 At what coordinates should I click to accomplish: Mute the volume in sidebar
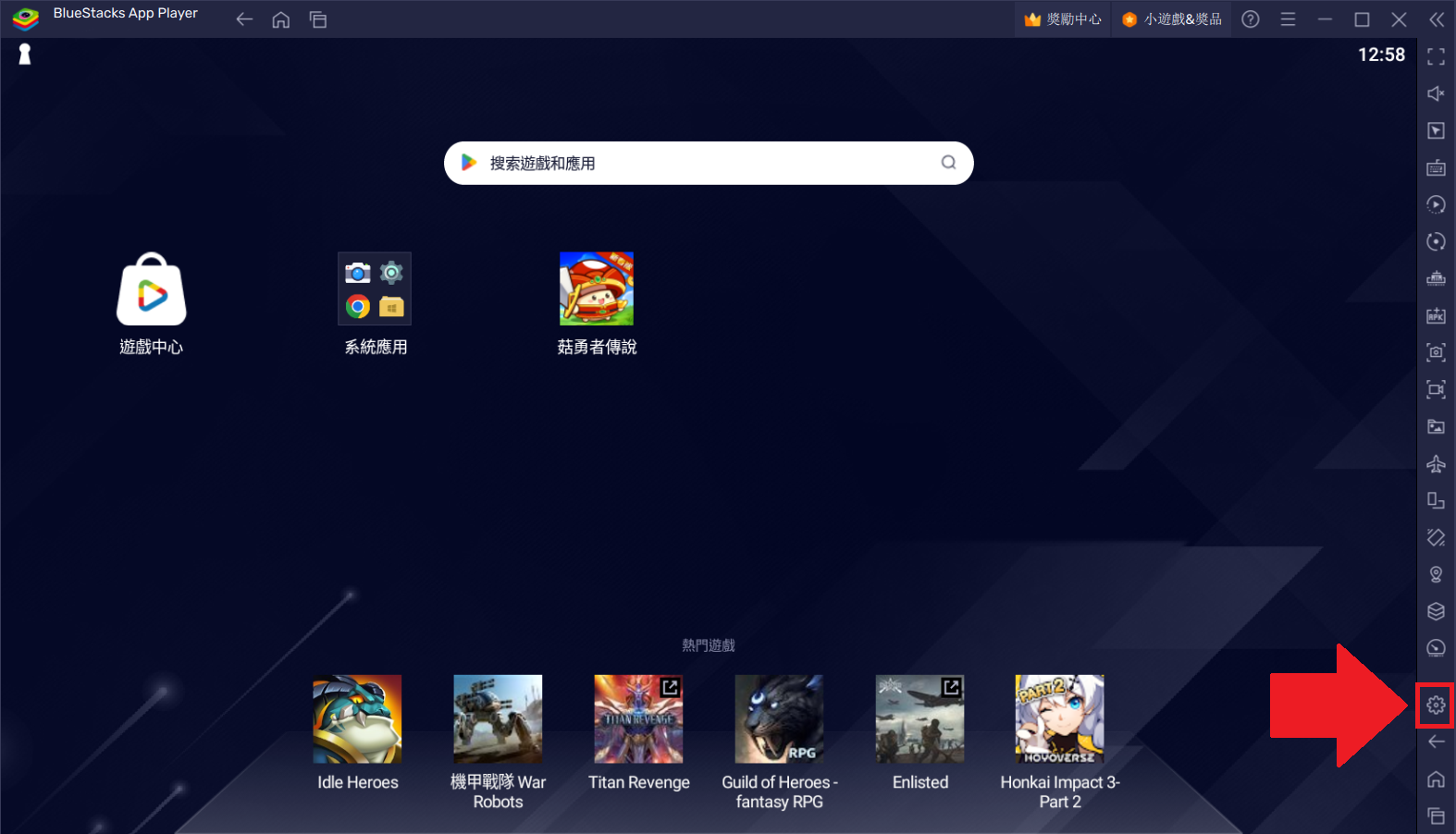point(1436,93)
